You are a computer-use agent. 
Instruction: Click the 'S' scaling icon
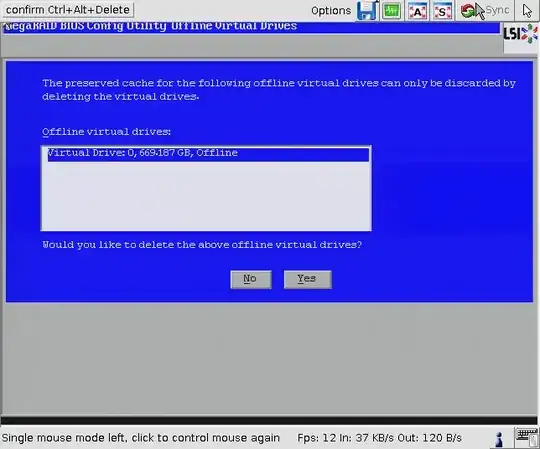click(443, 11)
